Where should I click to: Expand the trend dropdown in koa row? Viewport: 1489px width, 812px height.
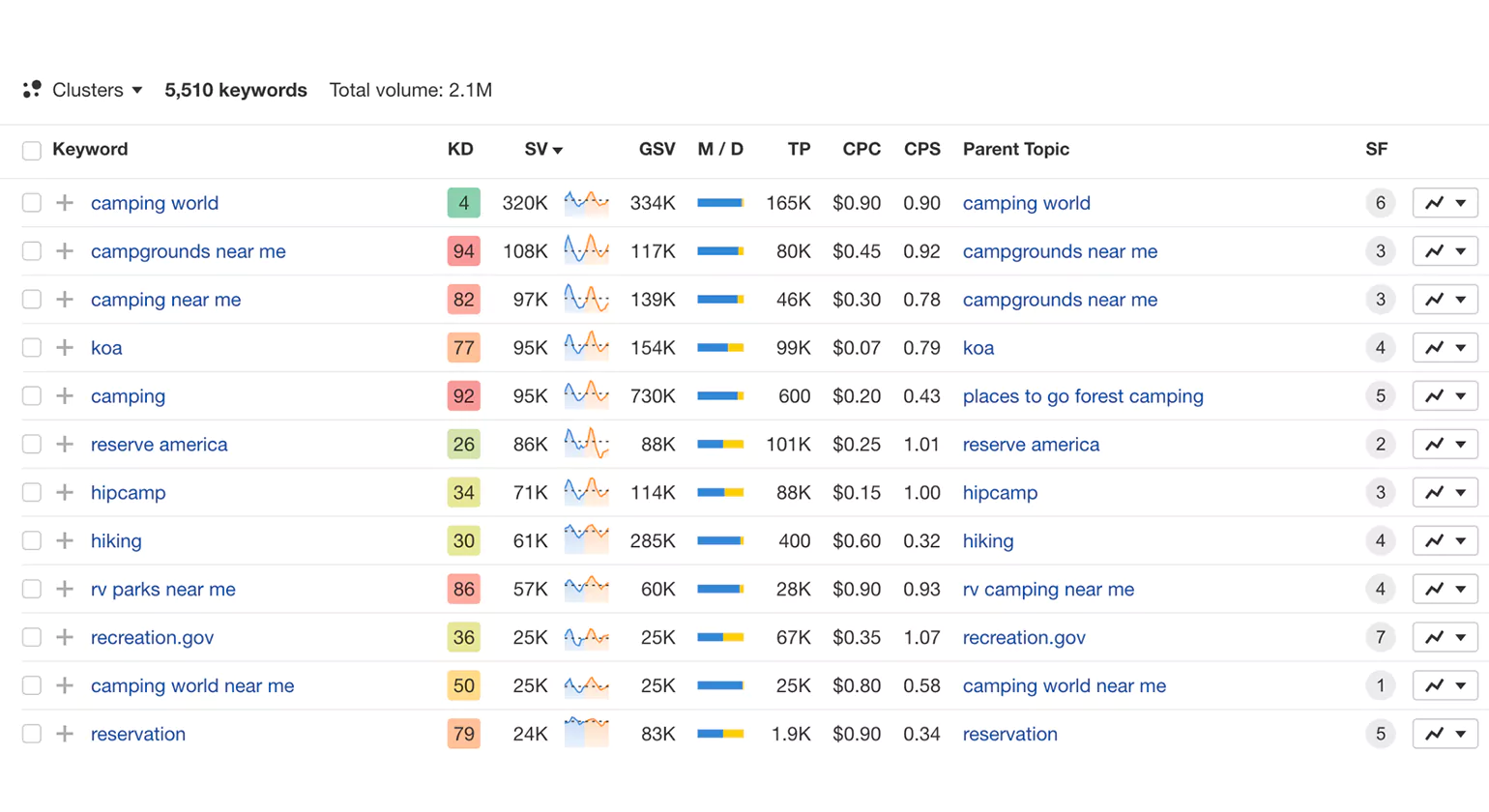1445,348
